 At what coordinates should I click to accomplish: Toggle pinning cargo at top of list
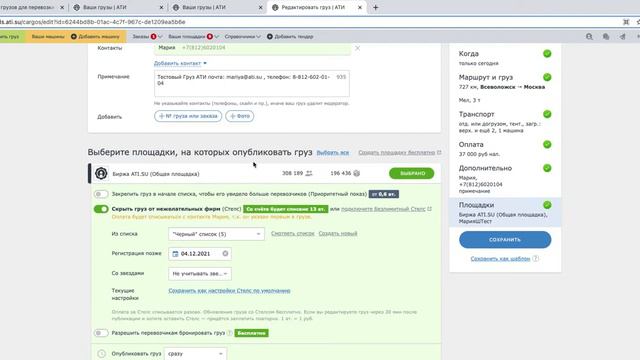pyautogui.click(x=101, y=194)
